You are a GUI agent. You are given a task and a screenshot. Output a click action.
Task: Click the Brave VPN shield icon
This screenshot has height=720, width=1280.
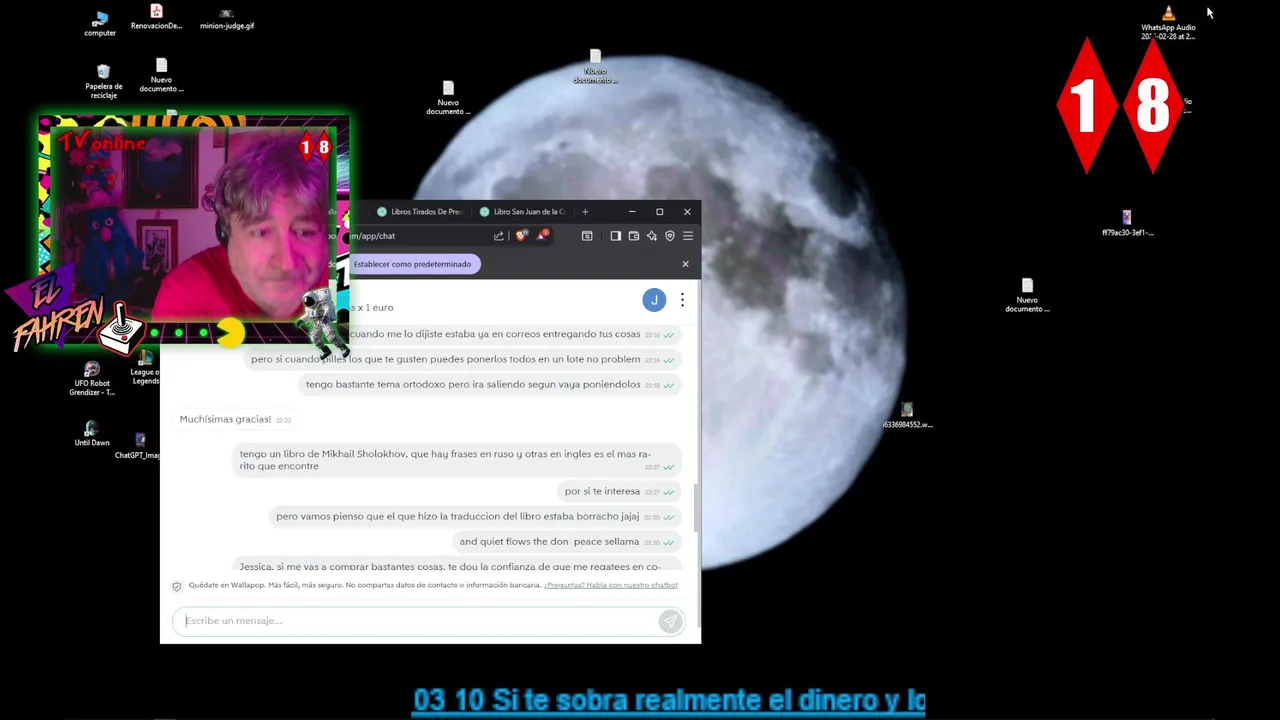pos(669,236)
